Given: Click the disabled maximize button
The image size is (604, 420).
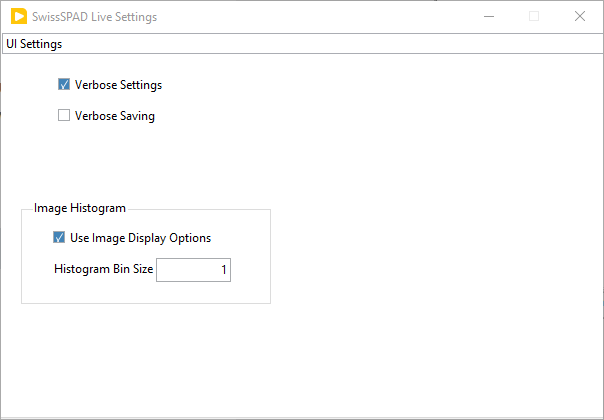Looking at the screenshot, I should click(534, 16).
